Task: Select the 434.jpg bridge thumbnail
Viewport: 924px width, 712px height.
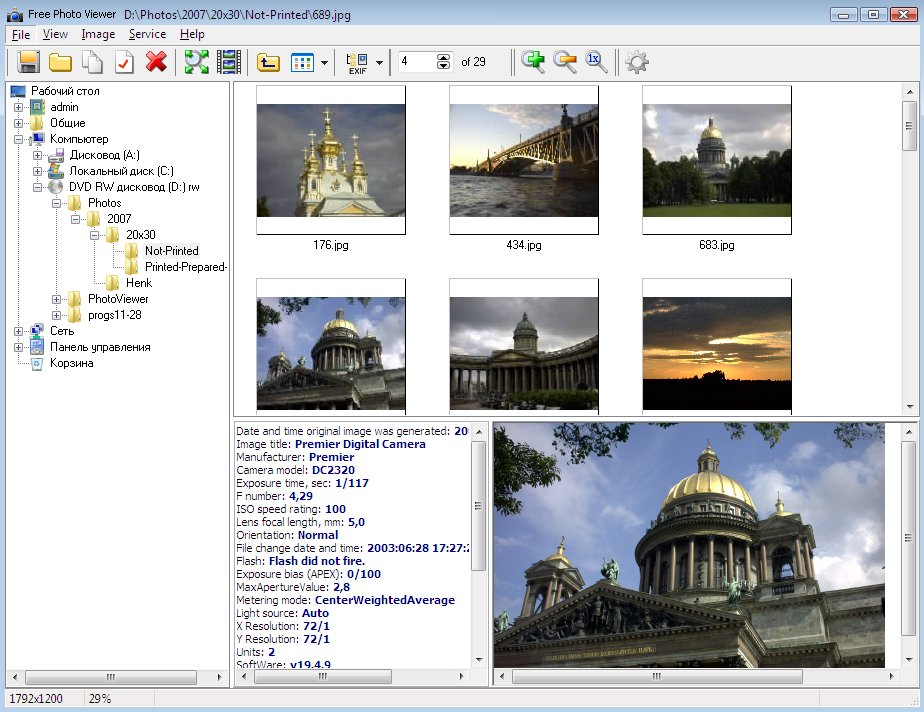Action: pos(523,159)
